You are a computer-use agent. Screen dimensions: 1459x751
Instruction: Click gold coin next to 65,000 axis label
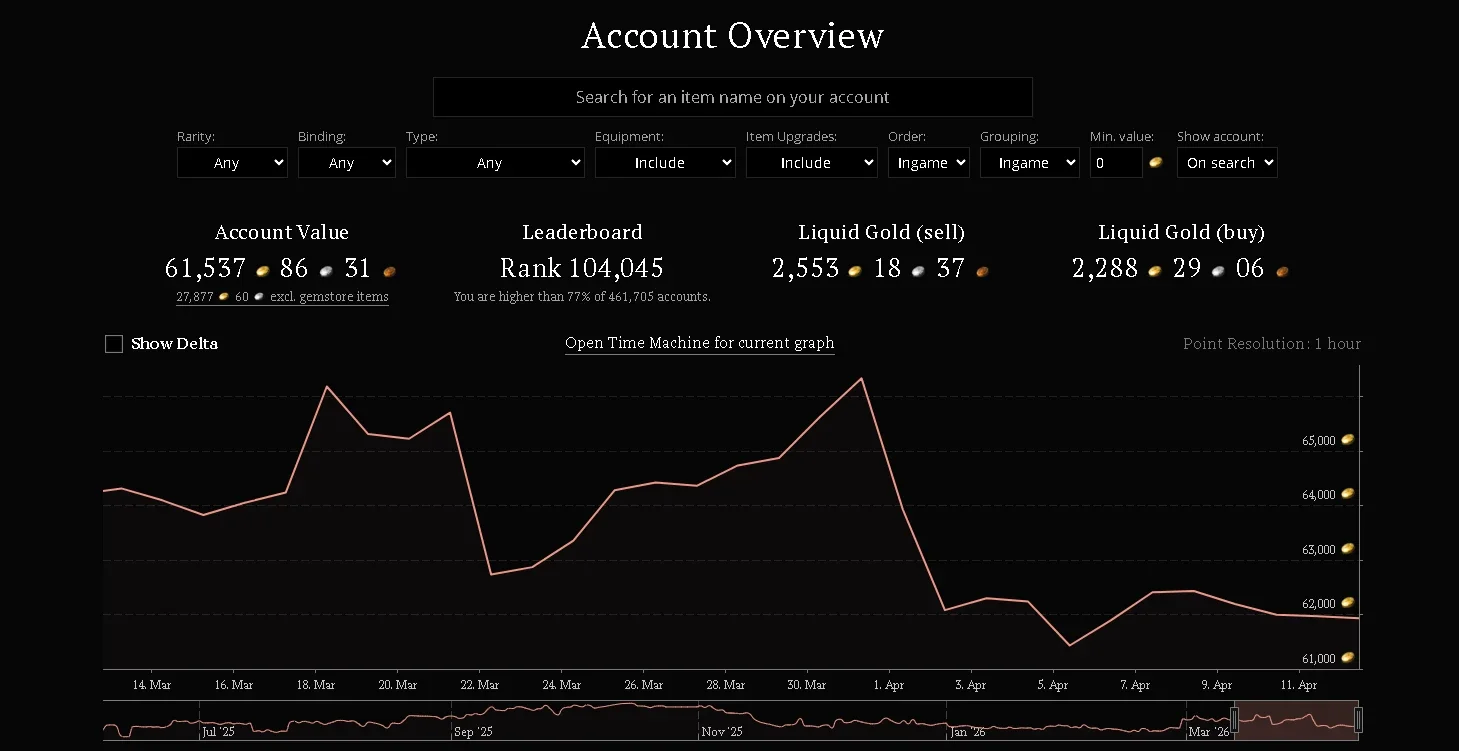coord(1348,439)
